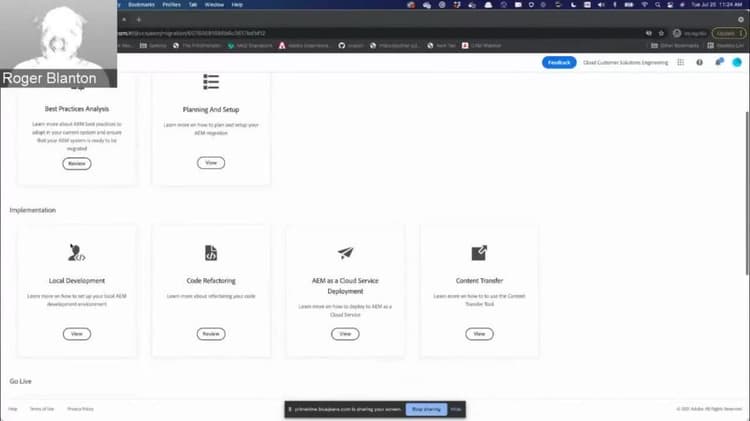Click Hide on the screen sharing bar
This screenshot has width=750, height=421.
[456, 409]
